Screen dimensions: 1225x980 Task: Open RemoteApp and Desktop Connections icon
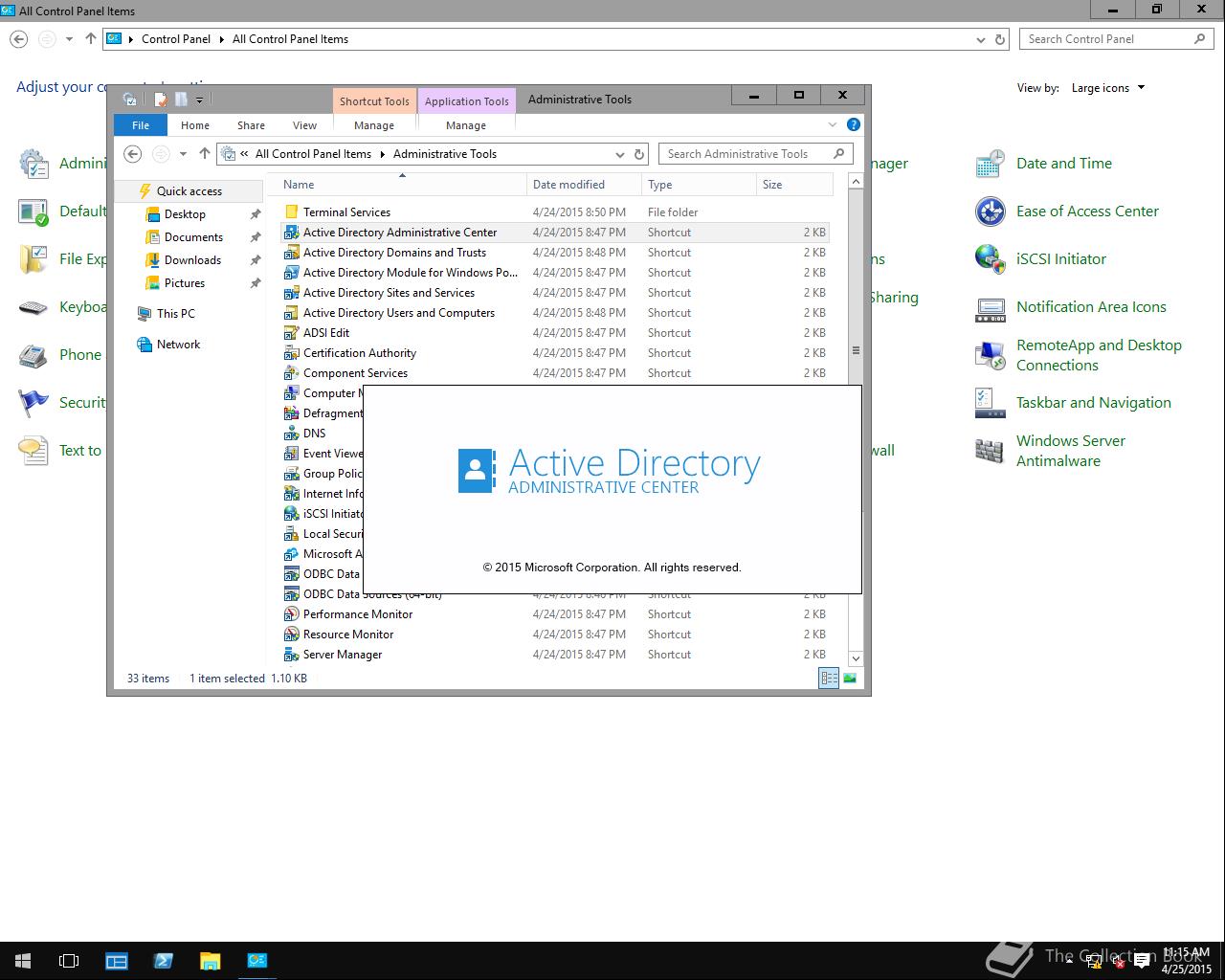(x=991, y=355)
